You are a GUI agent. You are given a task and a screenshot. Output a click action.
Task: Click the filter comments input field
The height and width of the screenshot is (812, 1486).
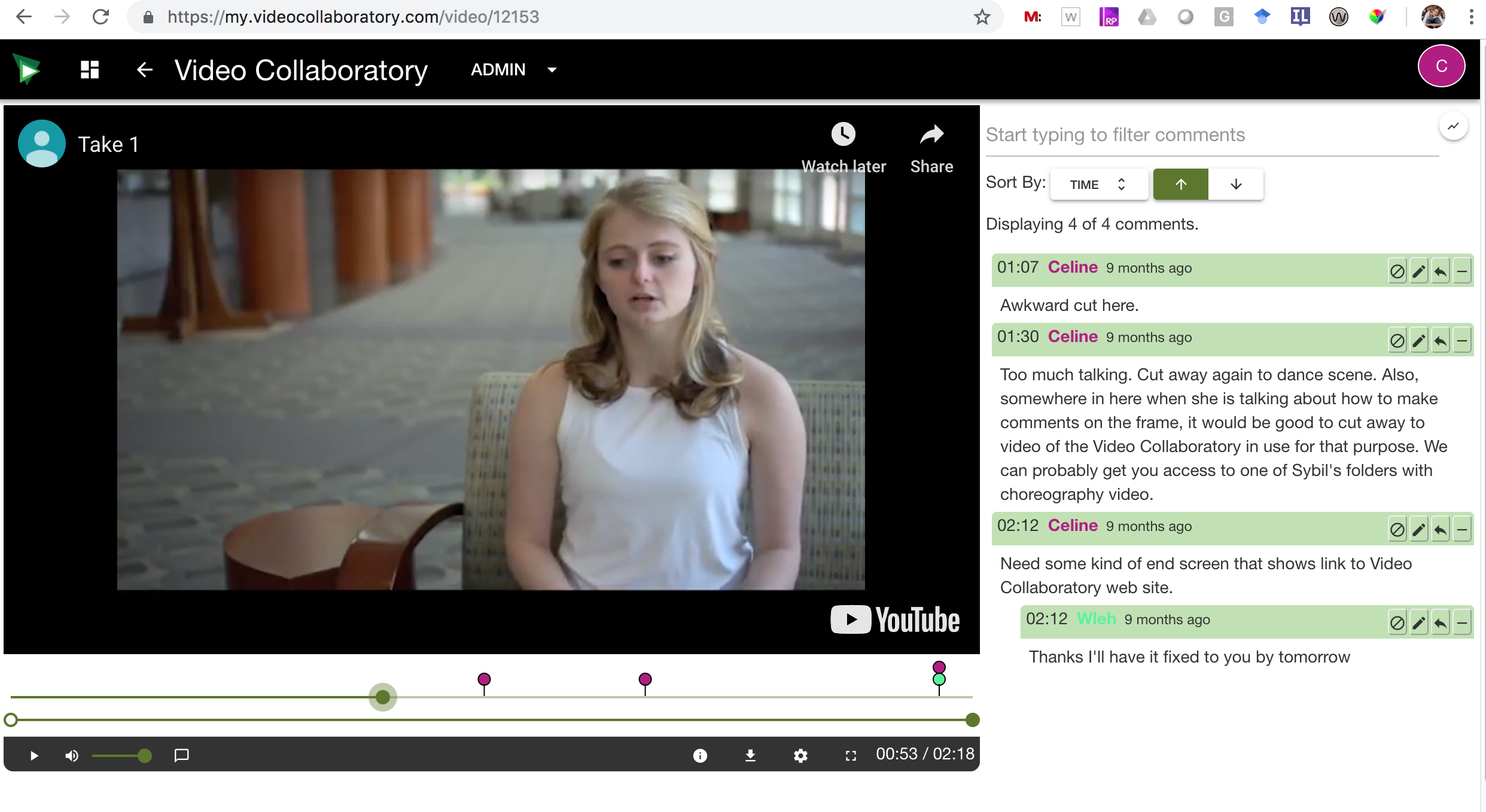(1208, 135)
